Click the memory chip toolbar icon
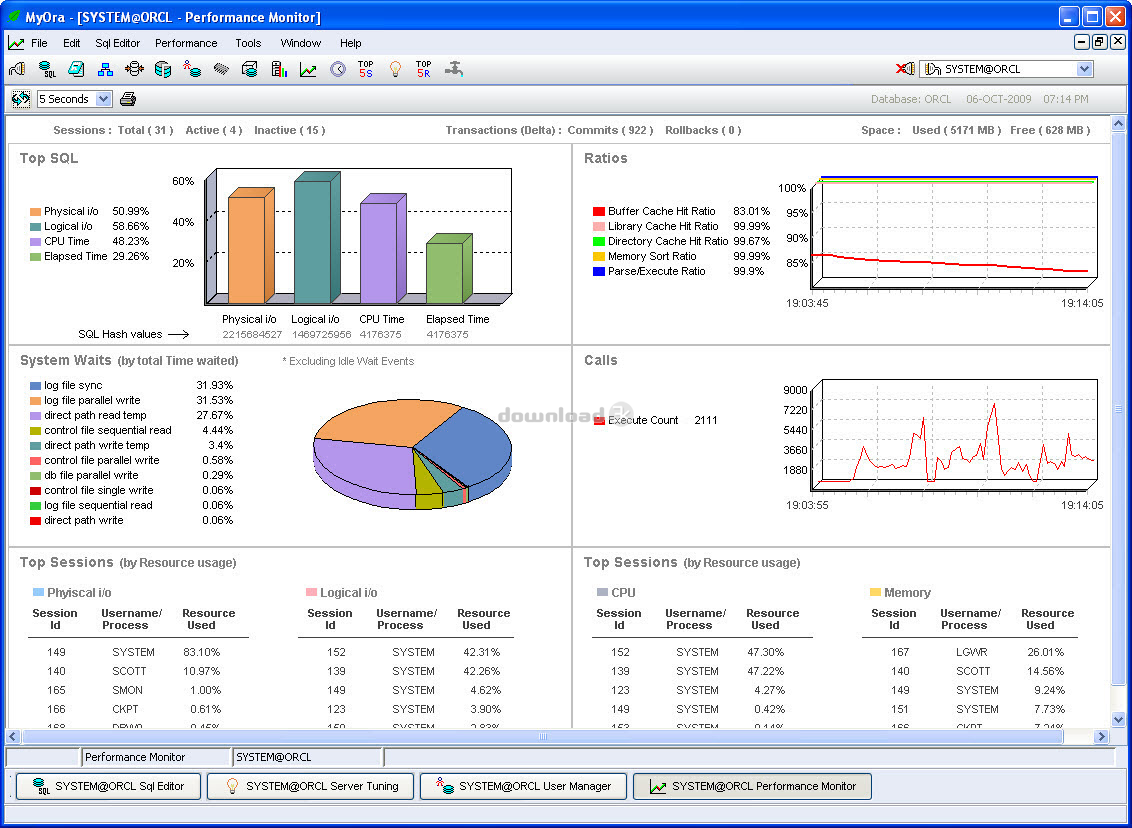 click(x=221, y=69)
